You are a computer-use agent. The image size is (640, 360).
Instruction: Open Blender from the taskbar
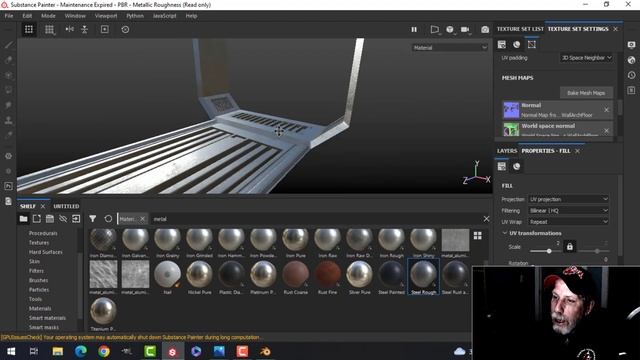tap(265, 351)
